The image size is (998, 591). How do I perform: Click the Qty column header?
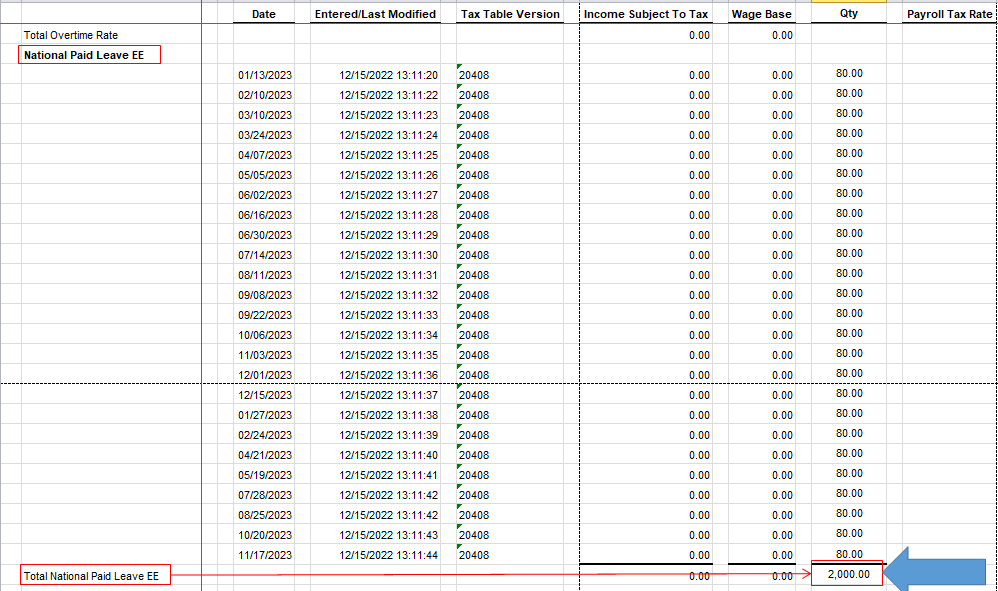(x=847, y=13)
